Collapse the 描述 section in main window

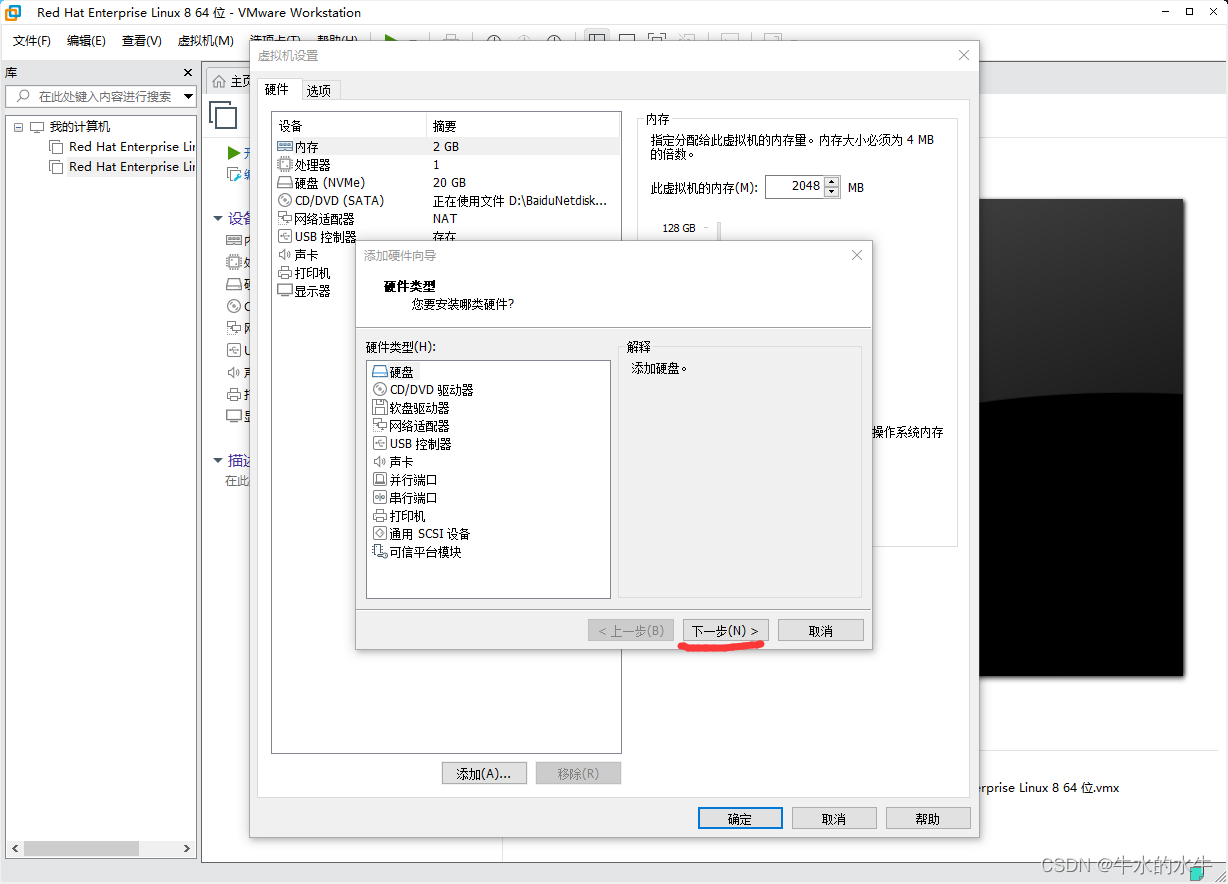click(x=218, y=460)
